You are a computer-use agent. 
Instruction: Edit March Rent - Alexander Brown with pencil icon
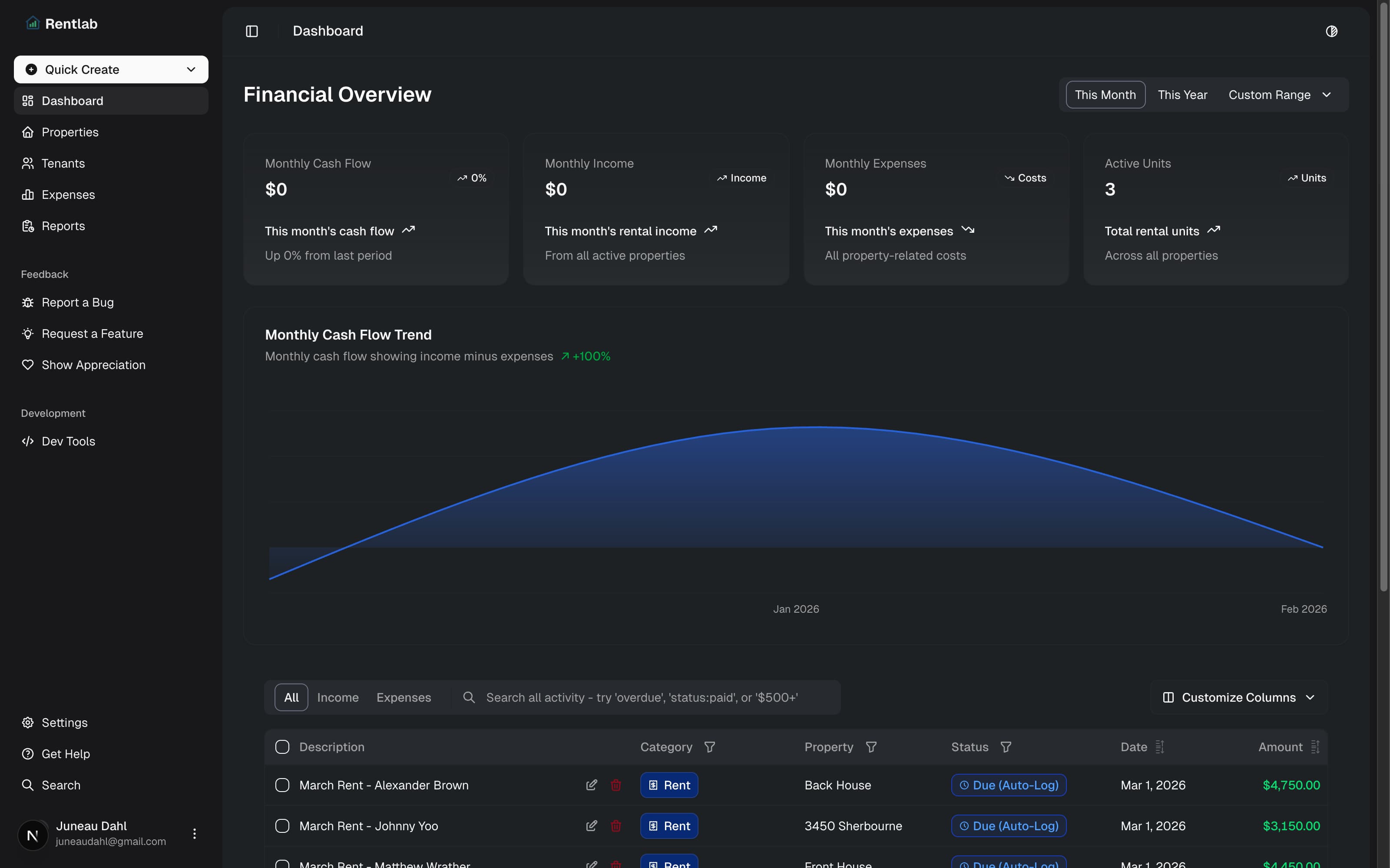point(592,785)
